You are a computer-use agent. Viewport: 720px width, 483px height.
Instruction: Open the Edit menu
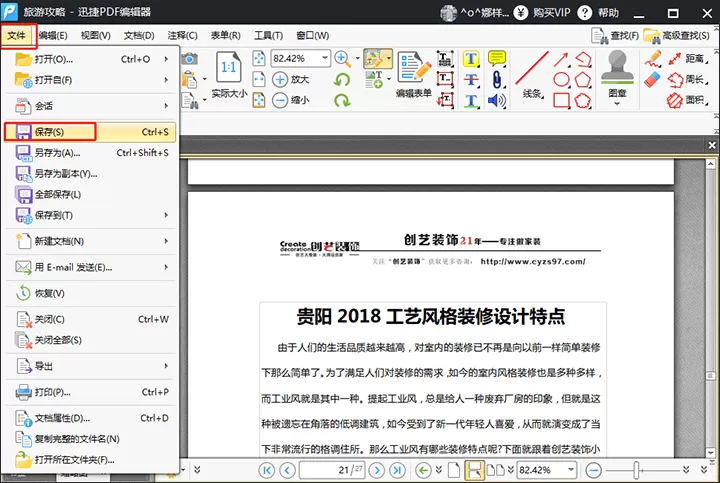[53, 35]
